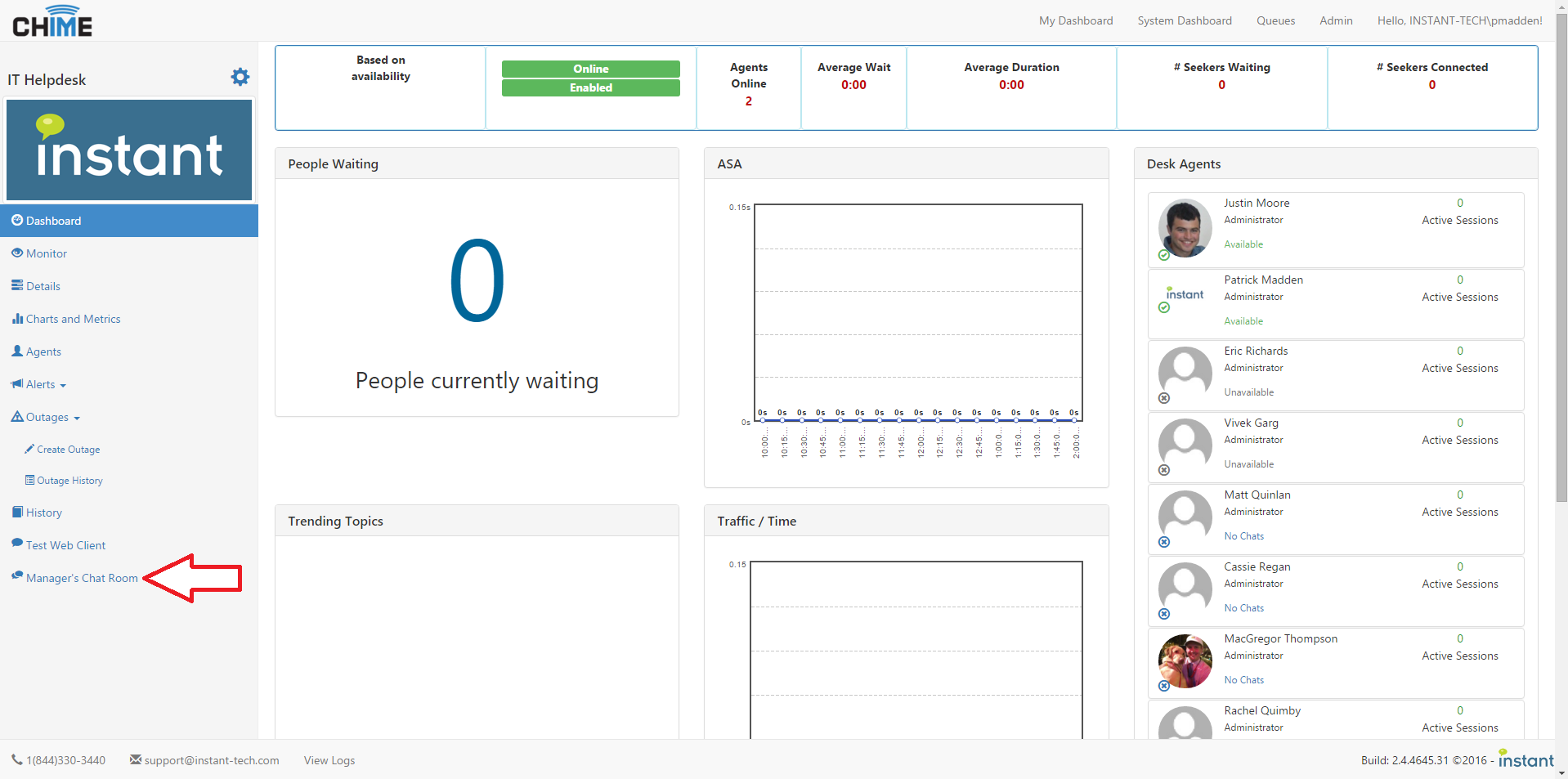Toggle the green Online status button
Image resolution: width=1568 pixels, height=779 pixels.
(590, 69)
